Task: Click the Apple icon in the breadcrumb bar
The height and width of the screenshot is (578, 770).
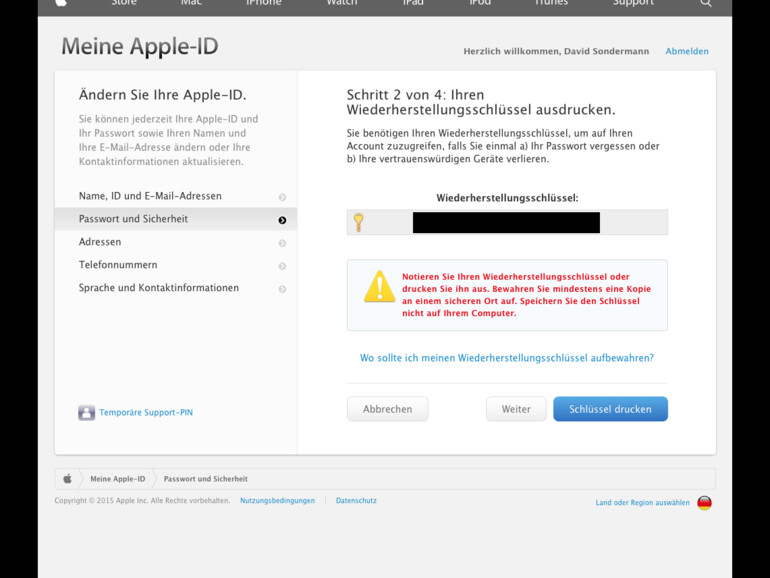Action: click(x=68, y=478)
